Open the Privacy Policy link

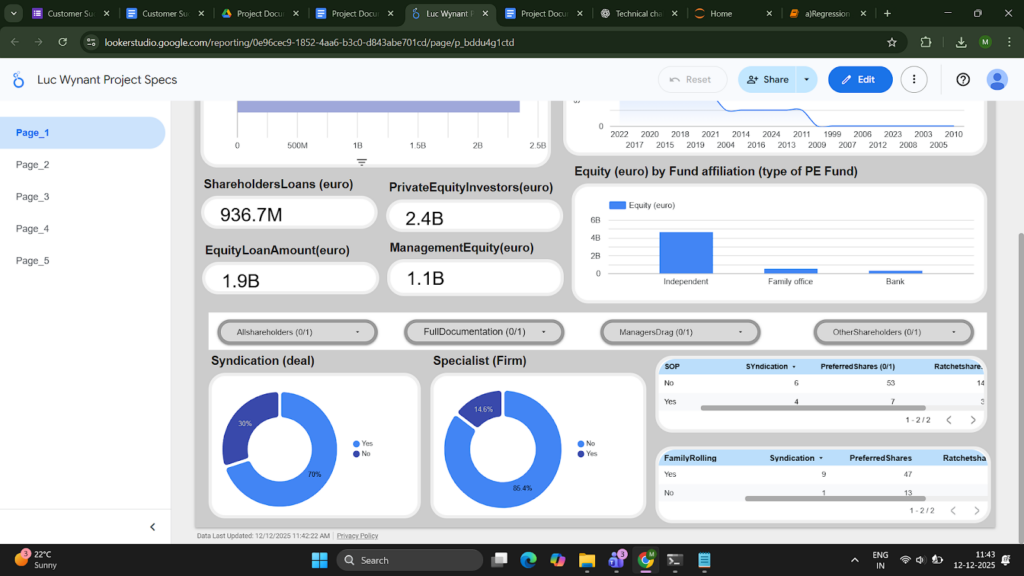click(x=357, y=536)
